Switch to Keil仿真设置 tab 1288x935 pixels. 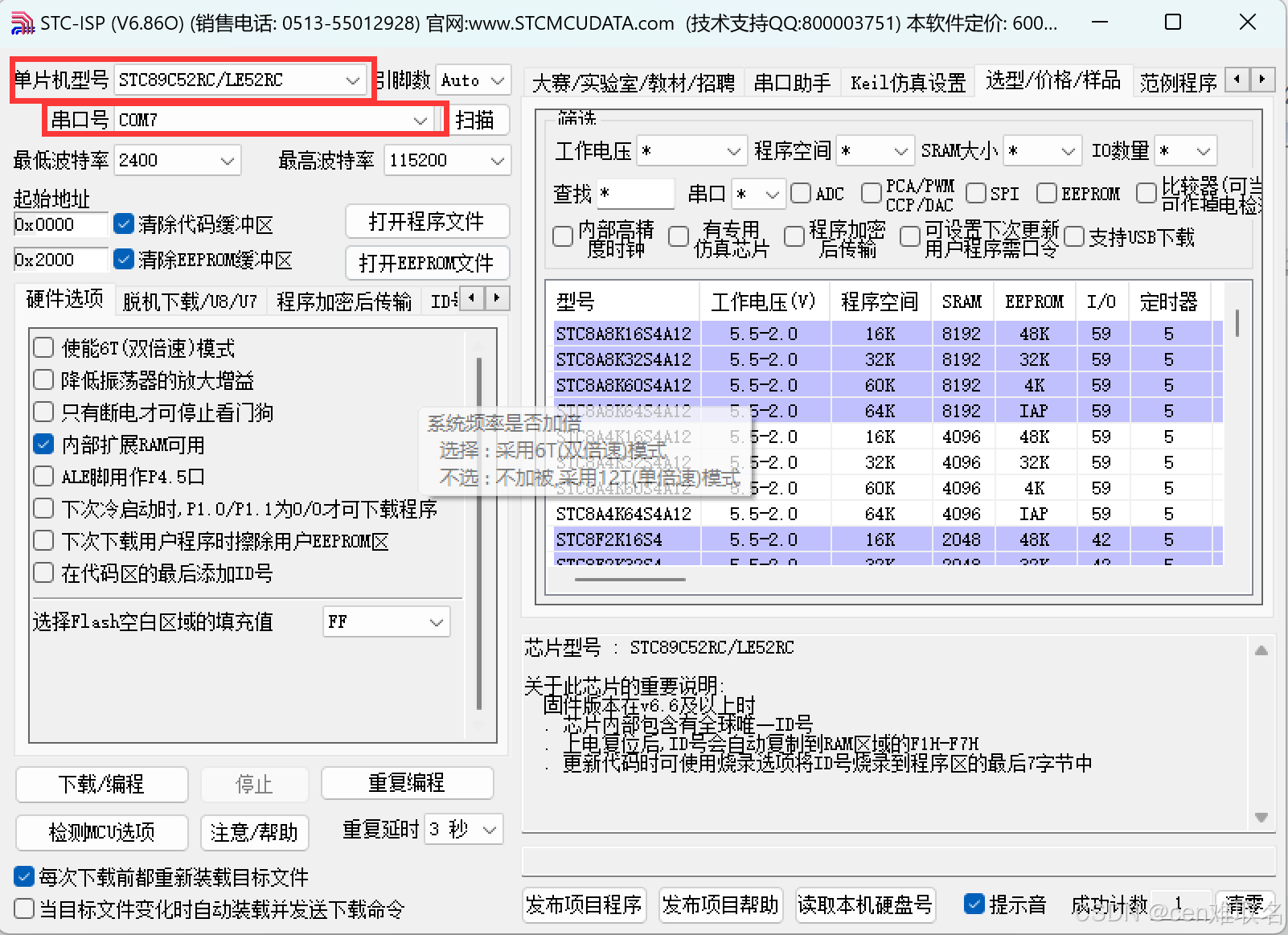(x=908, y=83)
